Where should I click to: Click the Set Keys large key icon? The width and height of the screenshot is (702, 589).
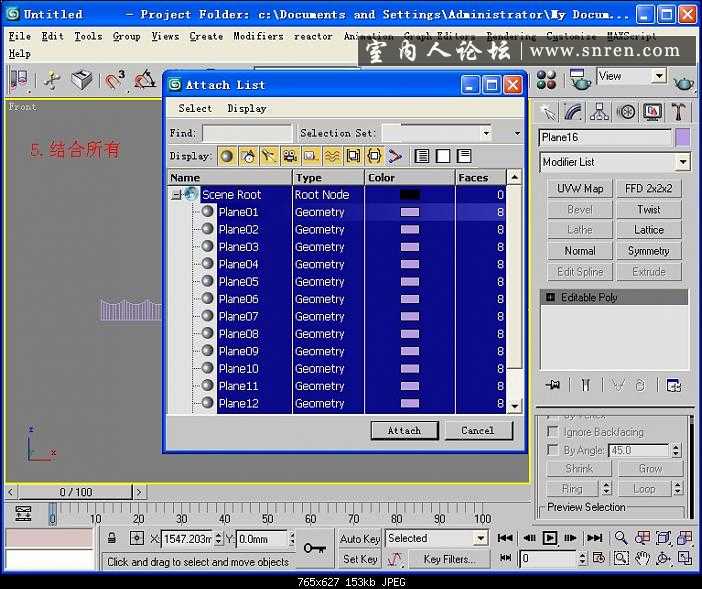(315, 547)
